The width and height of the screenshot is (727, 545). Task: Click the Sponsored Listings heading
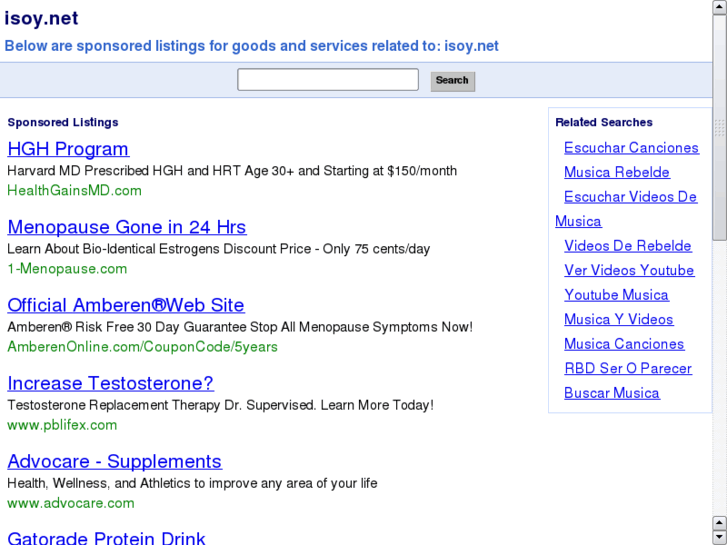tap(63, 122)
